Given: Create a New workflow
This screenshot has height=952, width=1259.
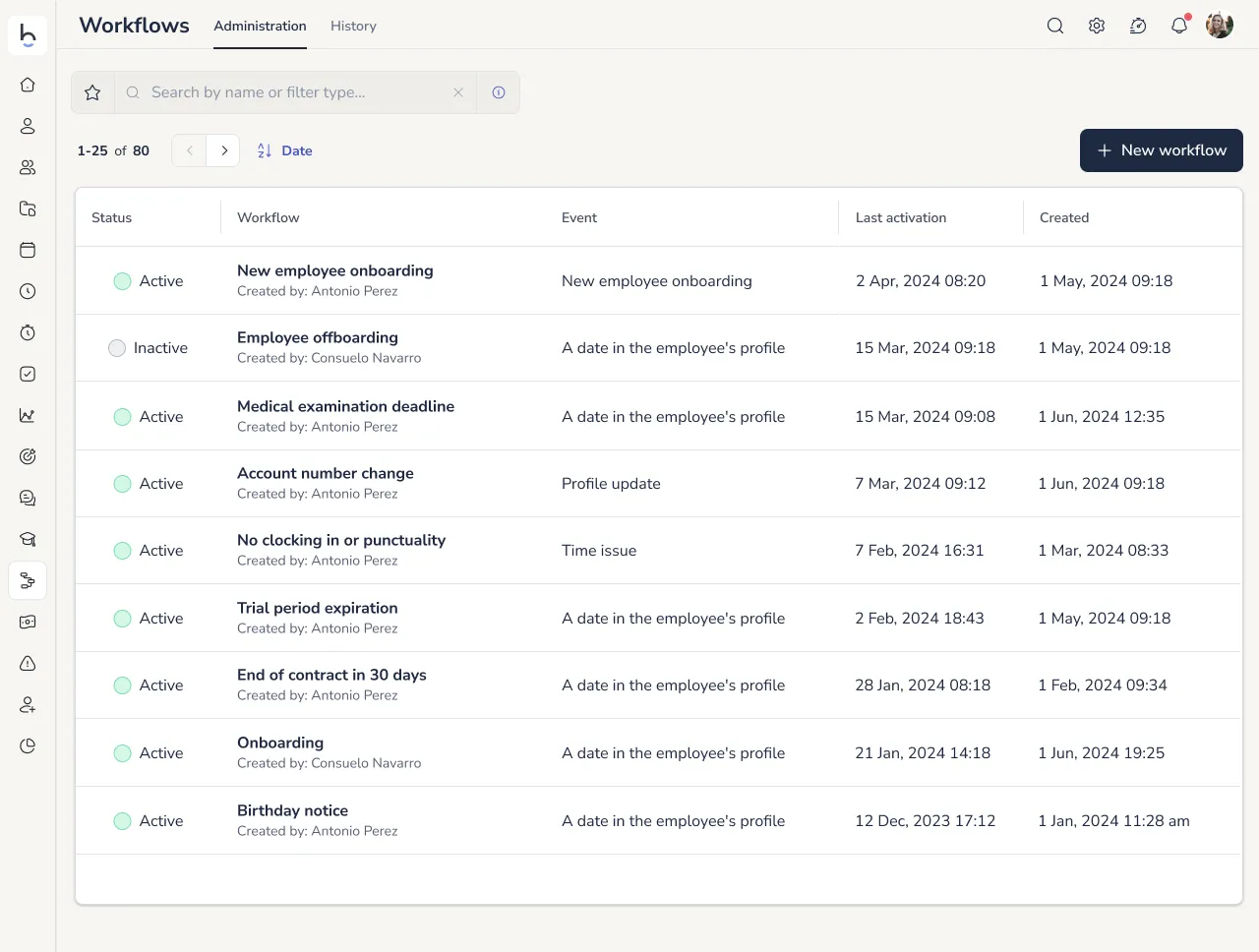Looking at the screenshot, I should click(x=1162, y=150).
